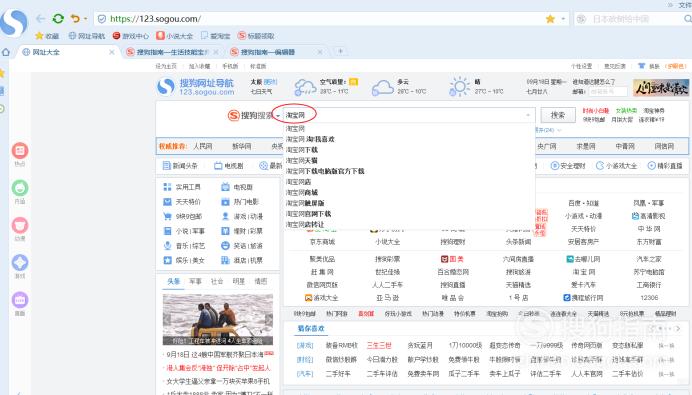Open the 收藏 favorites star in bookmarks bar

click(x=47, y=36)
